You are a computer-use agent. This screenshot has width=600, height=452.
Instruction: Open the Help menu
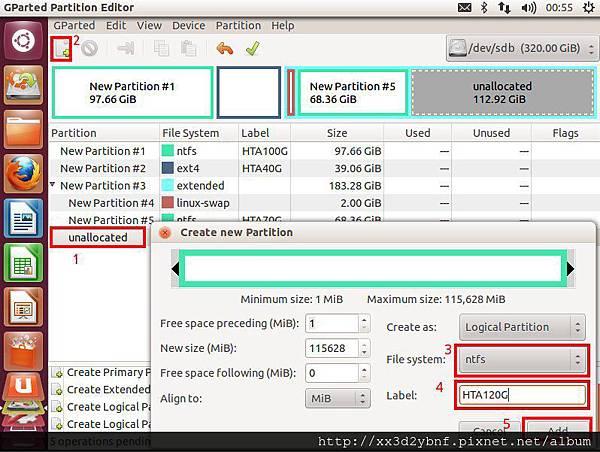[x=283, y=25]
